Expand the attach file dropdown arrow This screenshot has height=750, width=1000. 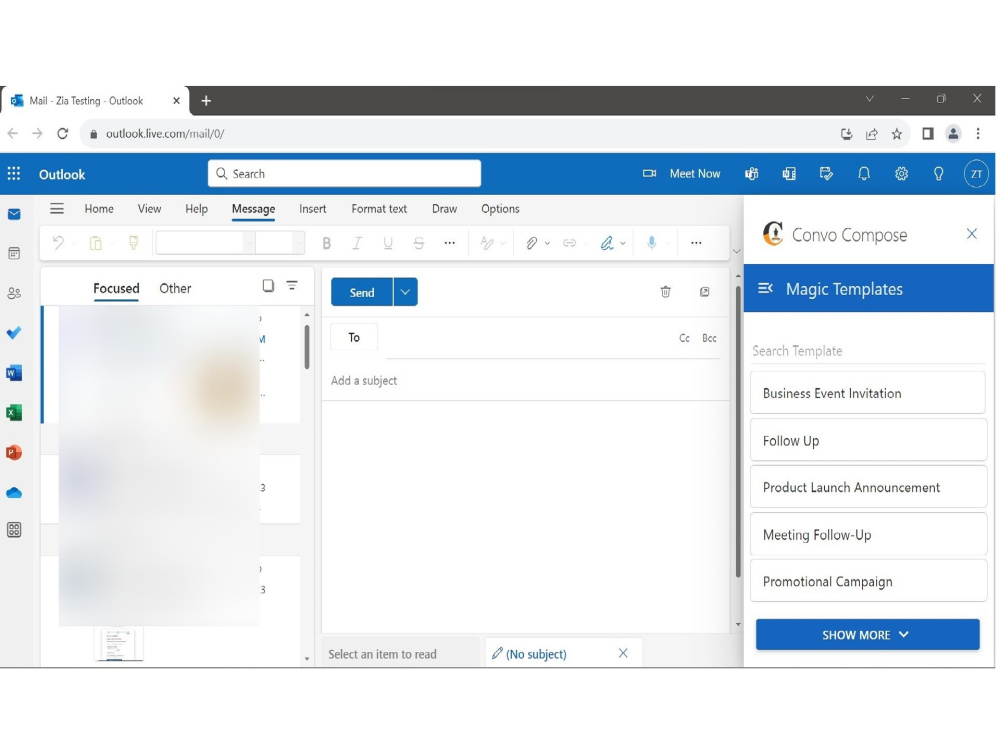click(547, 243)
